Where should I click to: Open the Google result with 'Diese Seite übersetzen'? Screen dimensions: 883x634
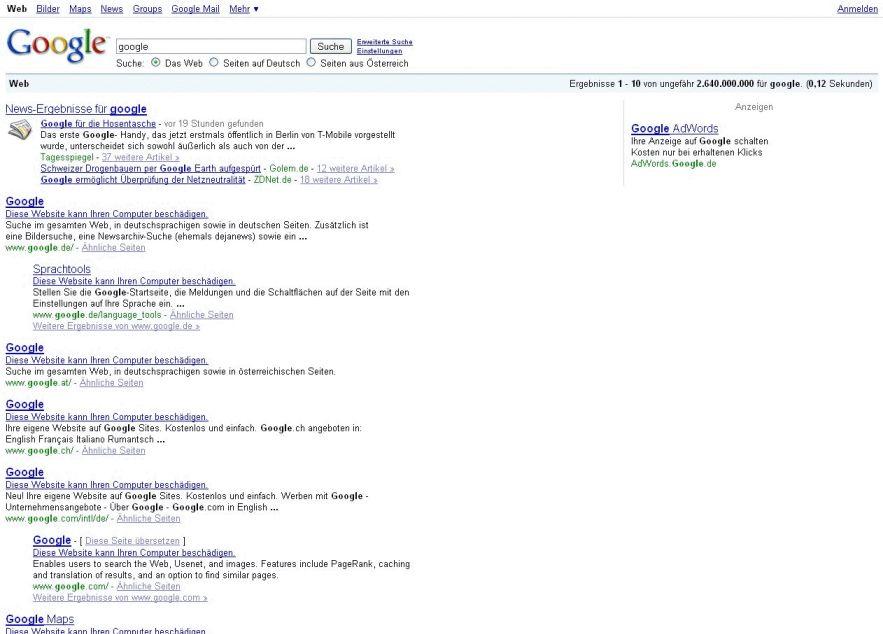[52, 540]
